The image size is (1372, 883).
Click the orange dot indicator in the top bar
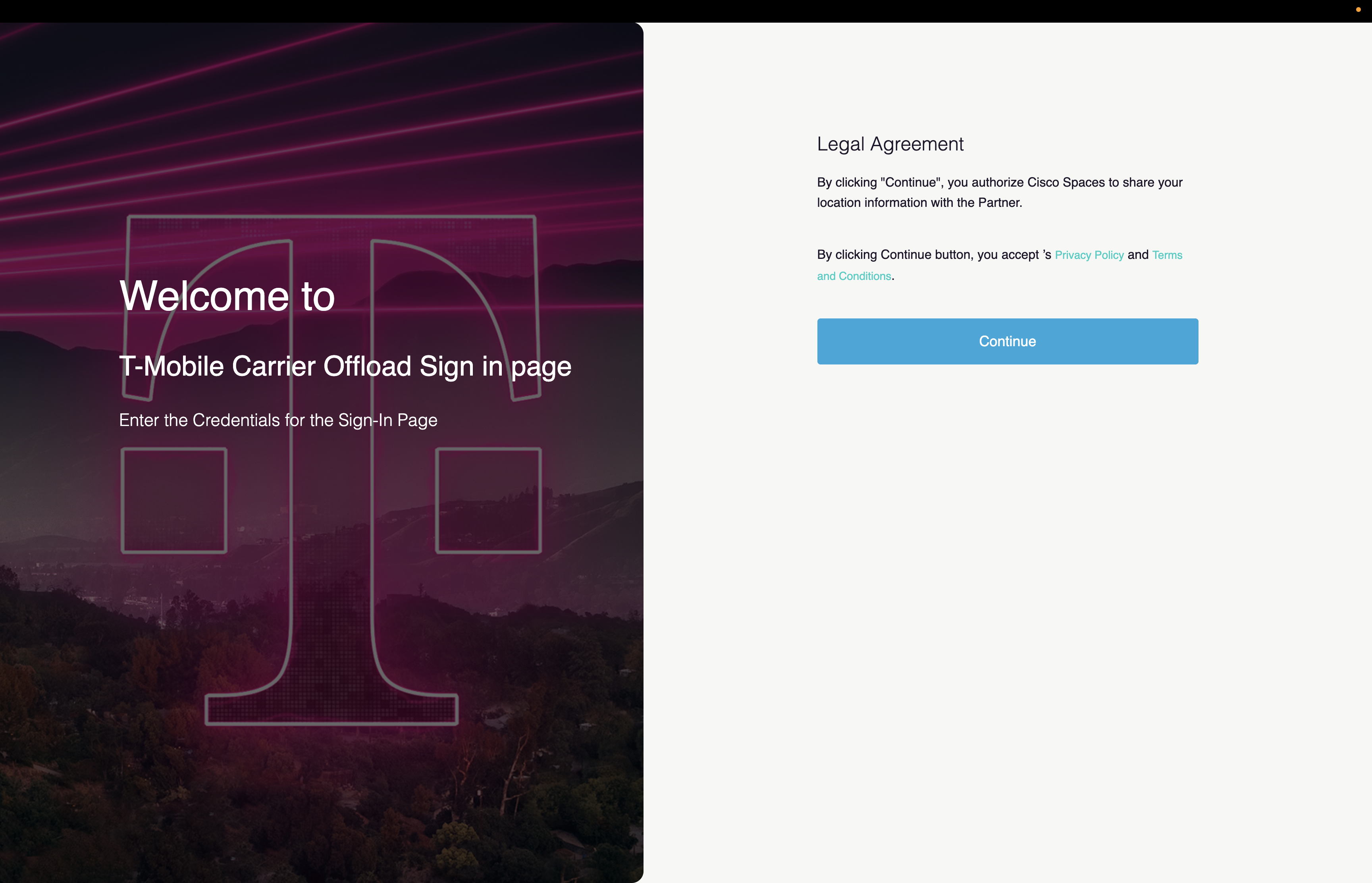pyautogui.click(x=1358, y=10)
